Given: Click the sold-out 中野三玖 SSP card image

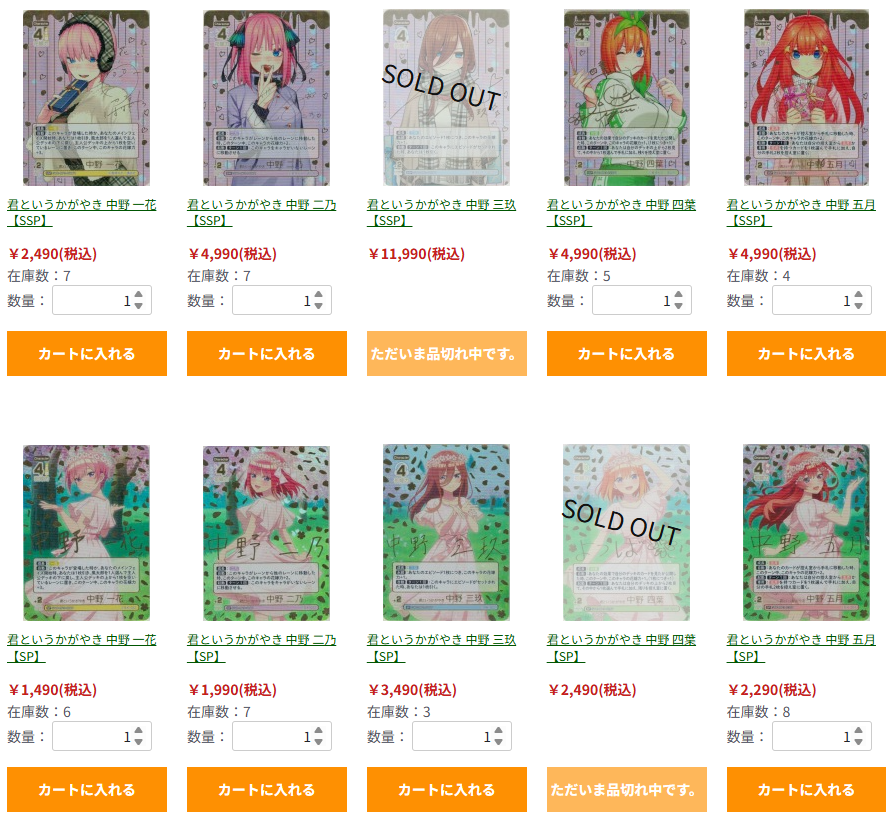Looking at the screenshot, I should (446, 97).
